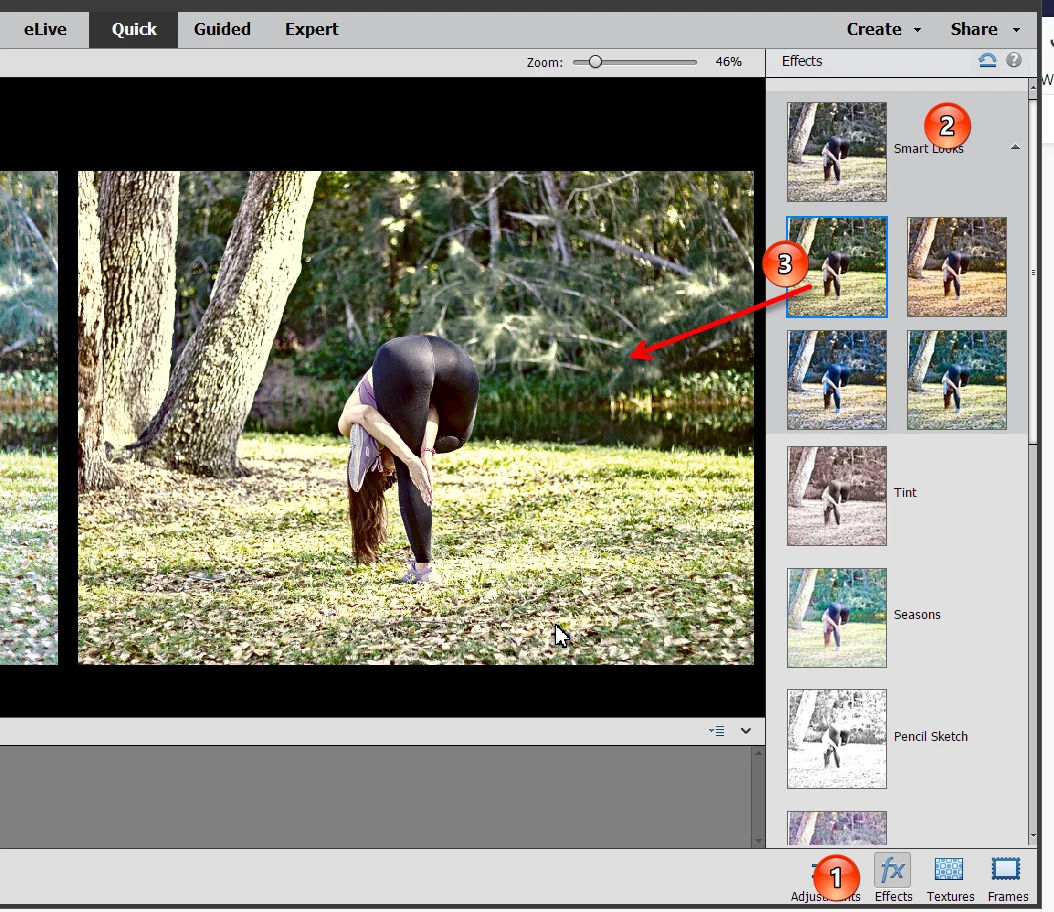The height and width of the screenshot is (912, 1054).
Task: Open the Guided mode tab
Action: point(222,30)
